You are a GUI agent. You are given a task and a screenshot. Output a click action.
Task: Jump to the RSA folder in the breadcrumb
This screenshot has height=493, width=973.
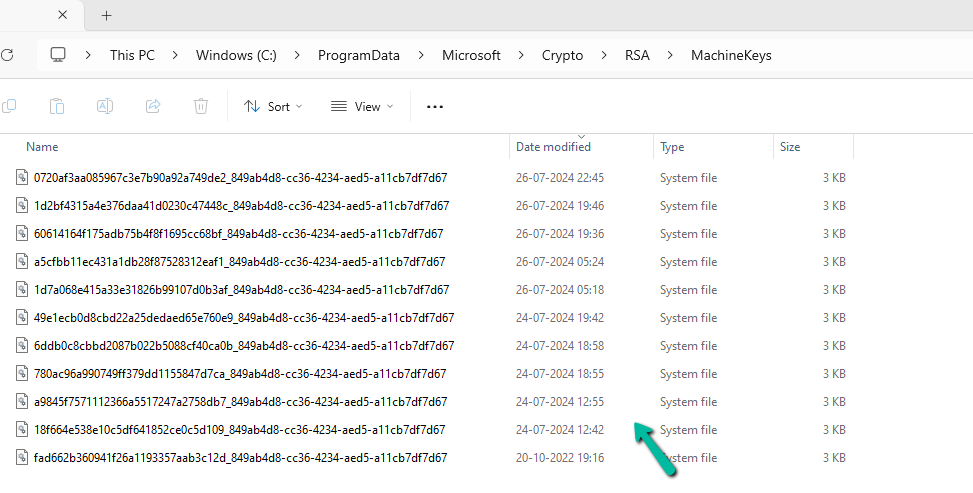point(637,56)
